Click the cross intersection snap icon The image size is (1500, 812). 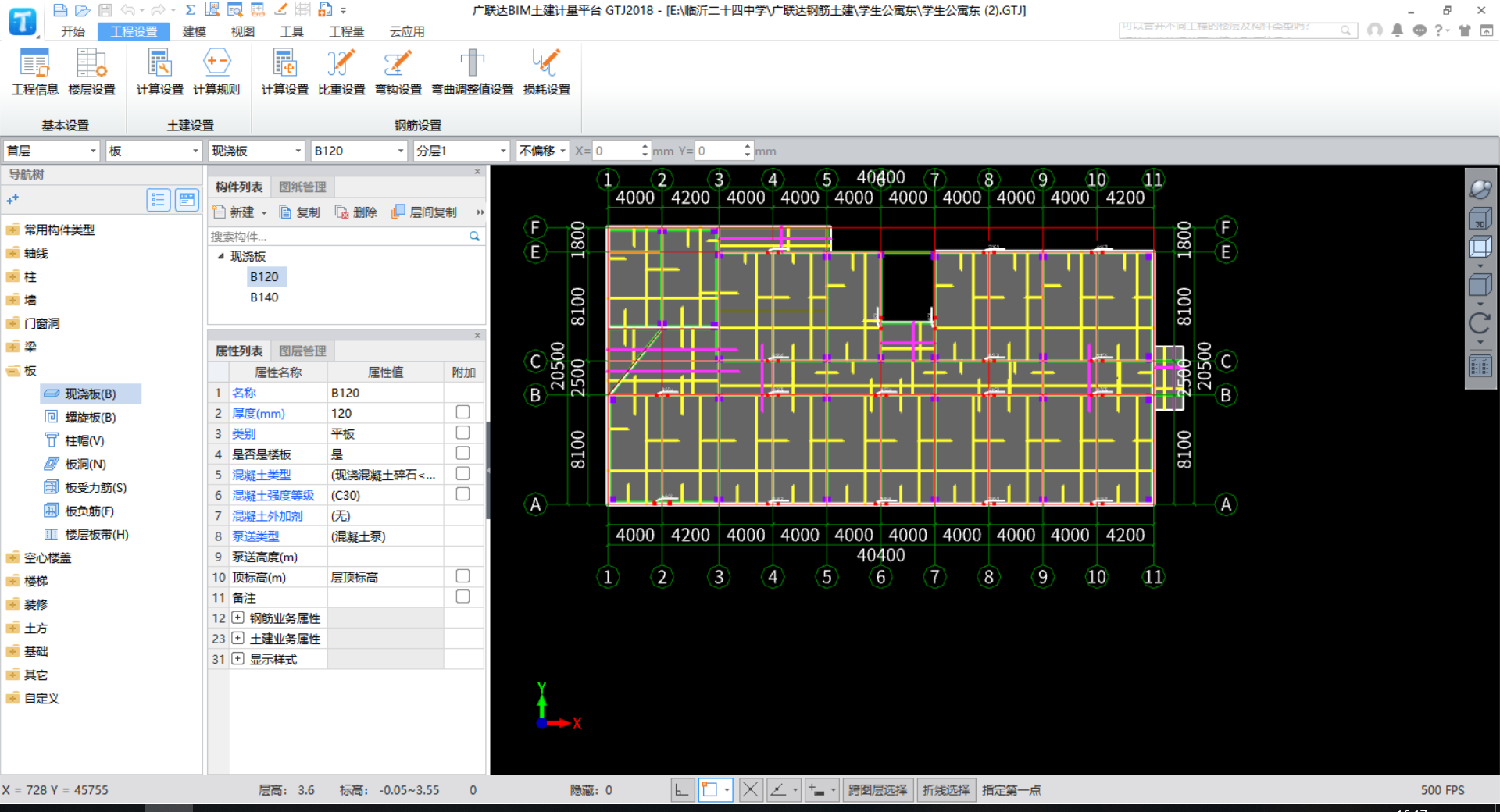point(750,790)
